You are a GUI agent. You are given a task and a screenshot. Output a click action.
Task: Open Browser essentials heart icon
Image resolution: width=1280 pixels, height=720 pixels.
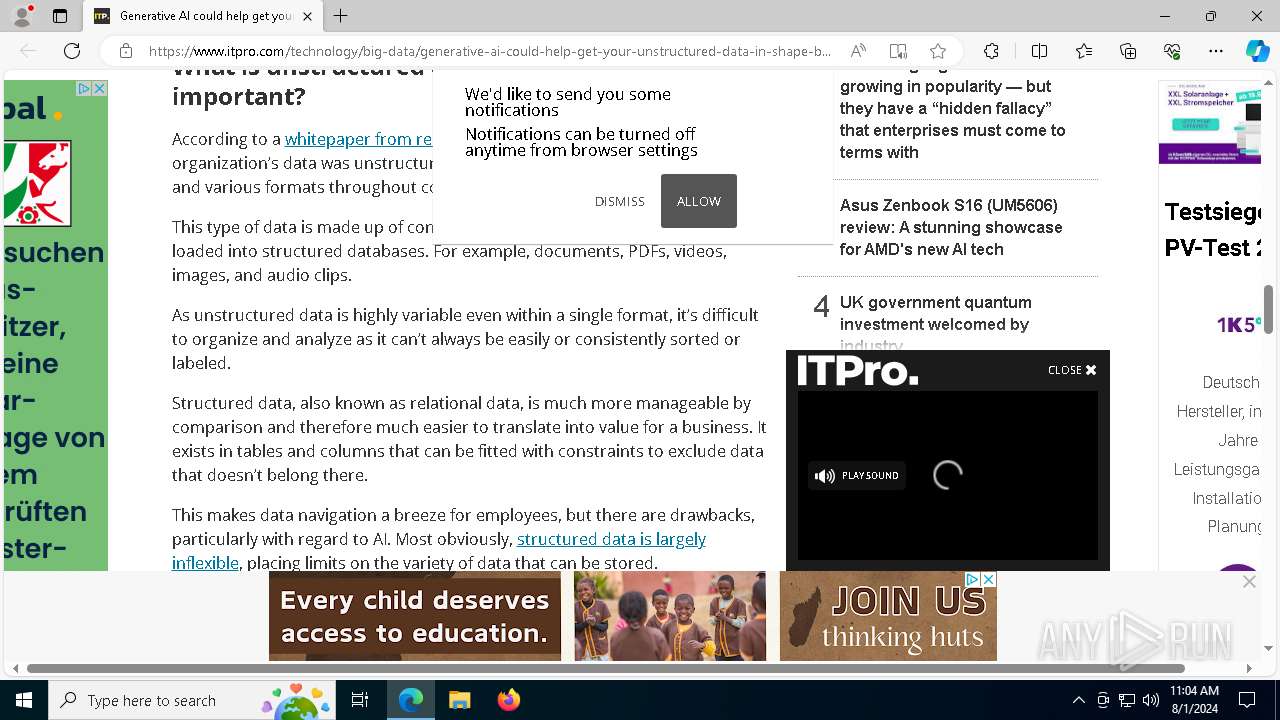tap(1172, 51)
